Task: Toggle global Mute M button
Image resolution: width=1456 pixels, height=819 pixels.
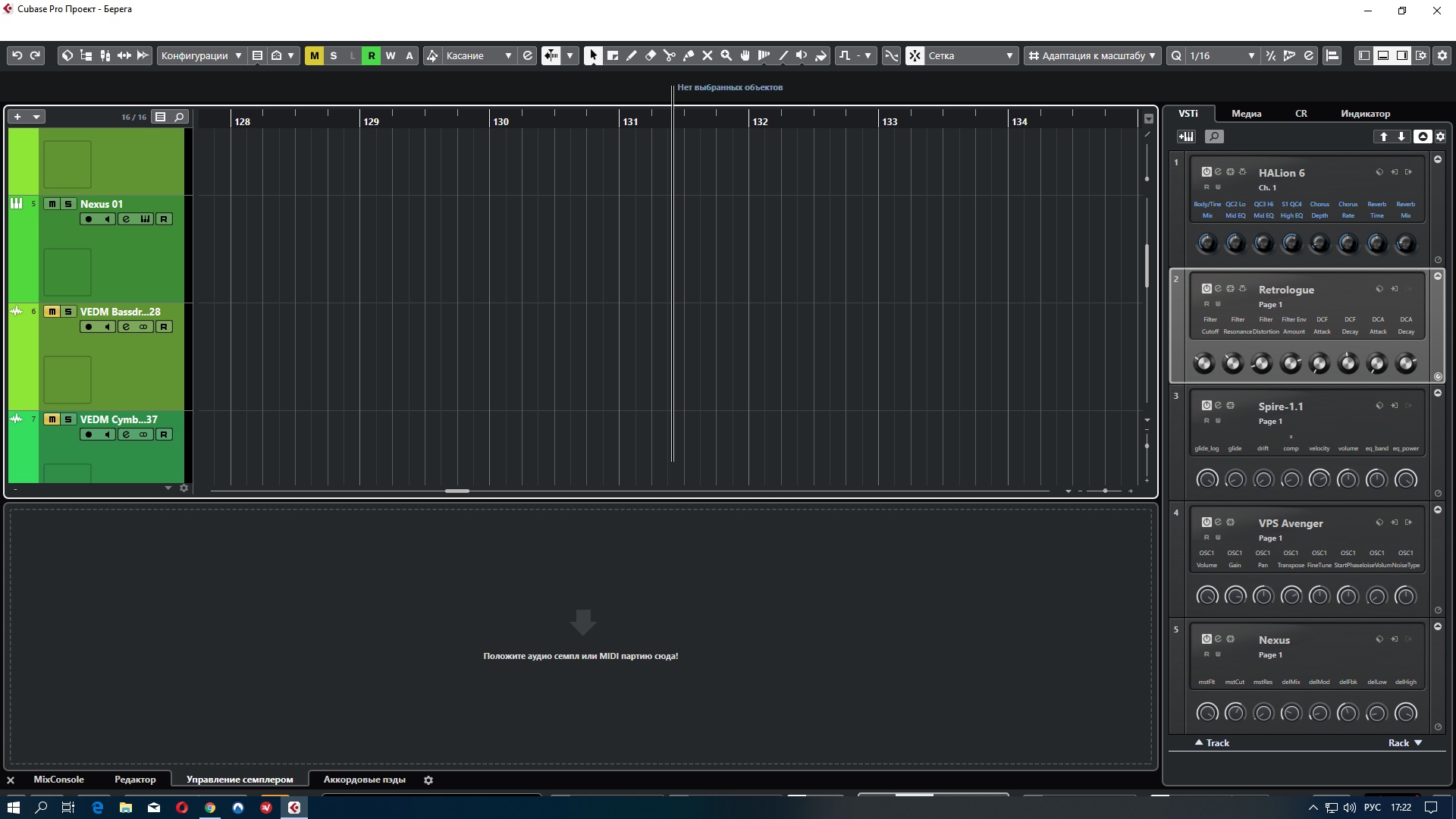Action: (314, 55)
